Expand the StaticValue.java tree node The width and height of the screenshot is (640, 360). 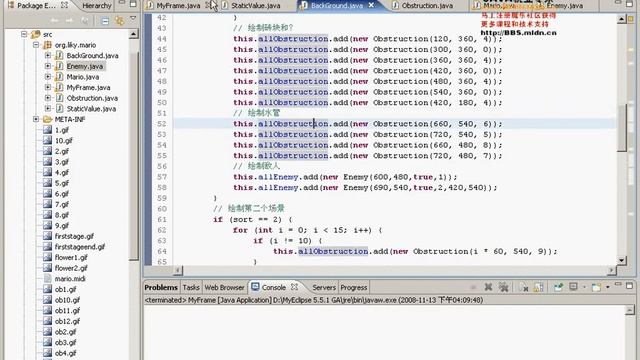[48, 109]
